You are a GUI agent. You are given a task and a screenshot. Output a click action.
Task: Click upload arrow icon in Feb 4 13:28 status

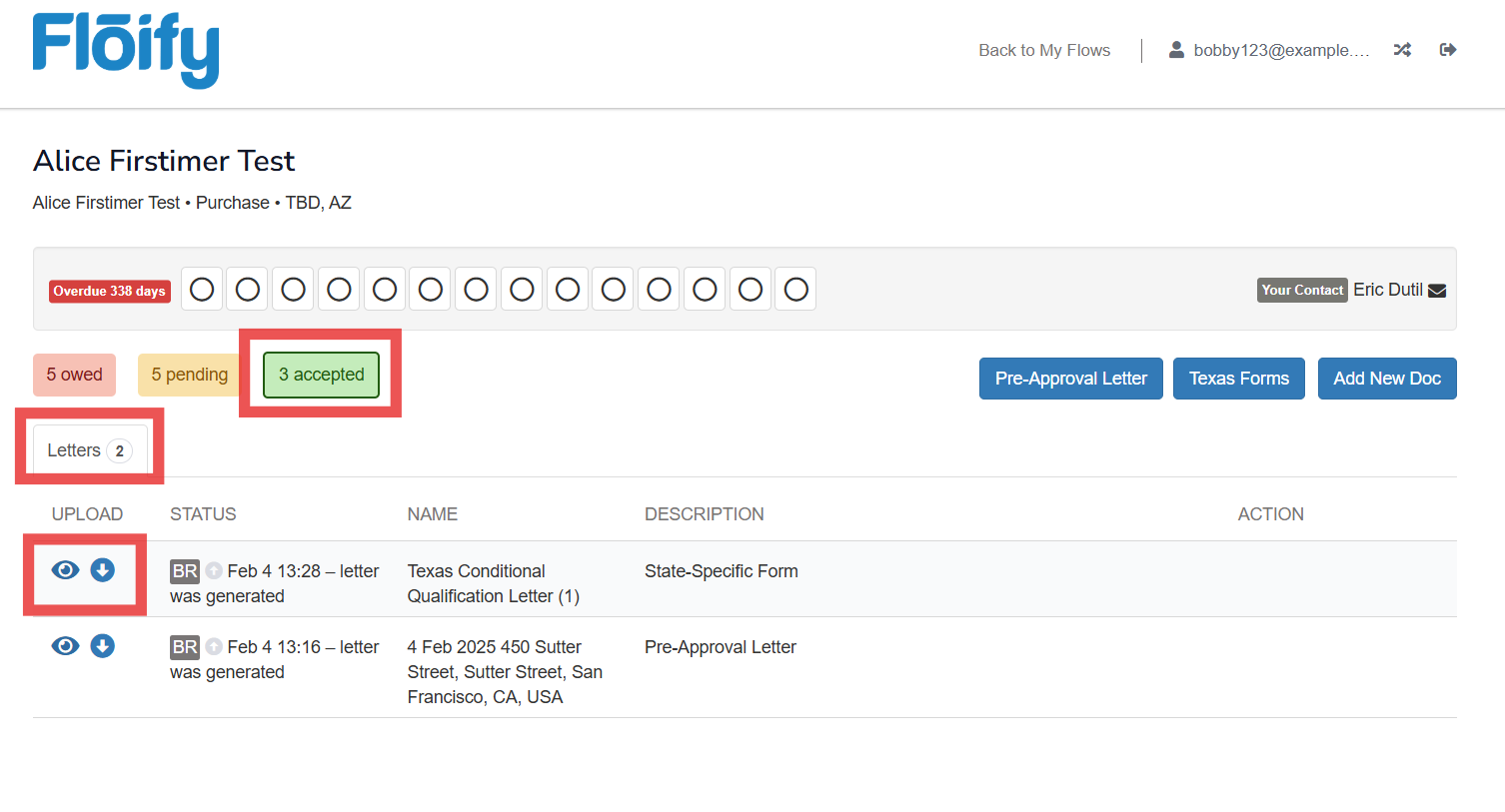point(214,571)
